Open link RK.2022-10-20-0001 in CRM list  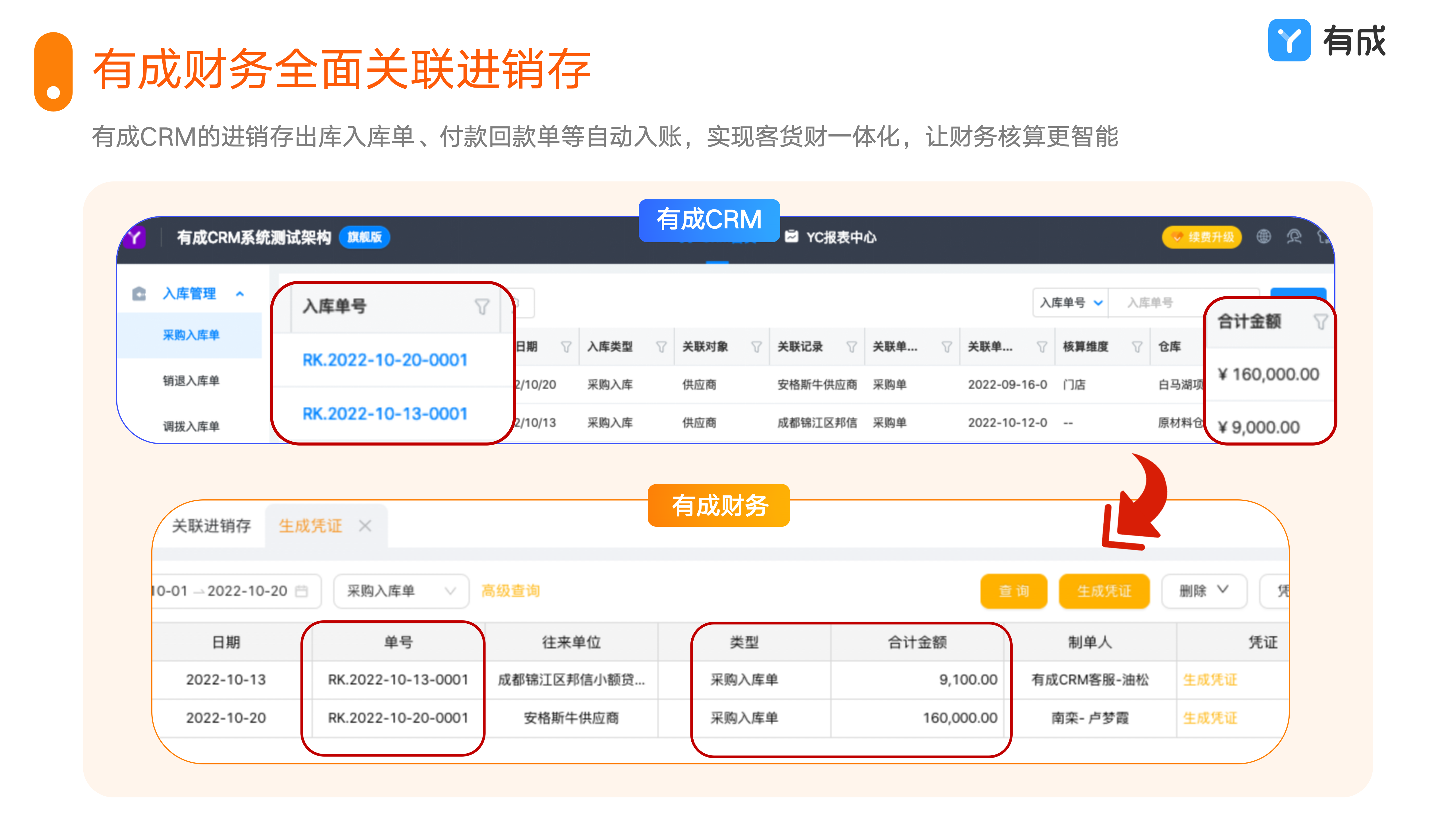coord(385,359)
